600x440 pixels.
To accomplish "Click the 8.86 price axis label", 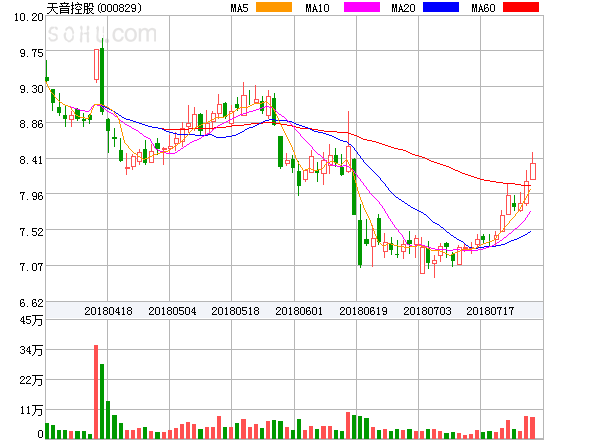I will click(x=31, y=124).
